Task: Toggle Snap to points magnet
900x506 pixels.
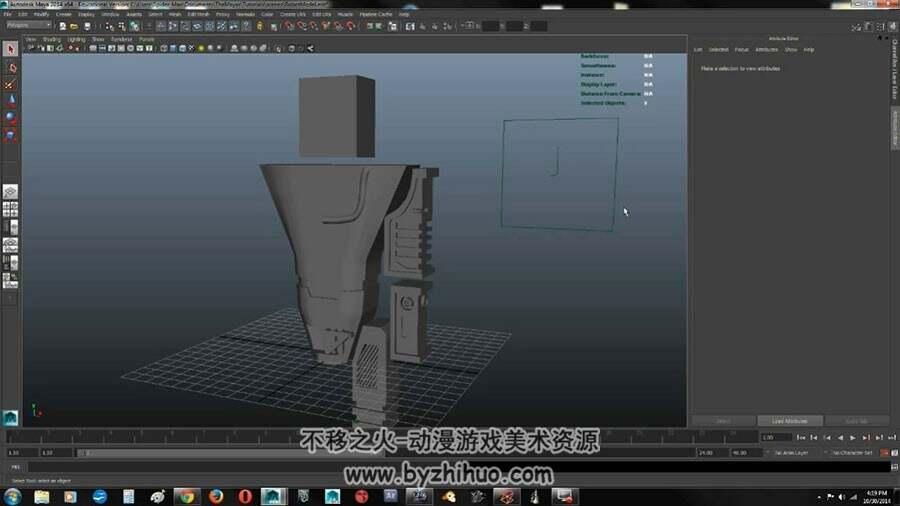Action: pyautogui.click(x=313, y=26)
